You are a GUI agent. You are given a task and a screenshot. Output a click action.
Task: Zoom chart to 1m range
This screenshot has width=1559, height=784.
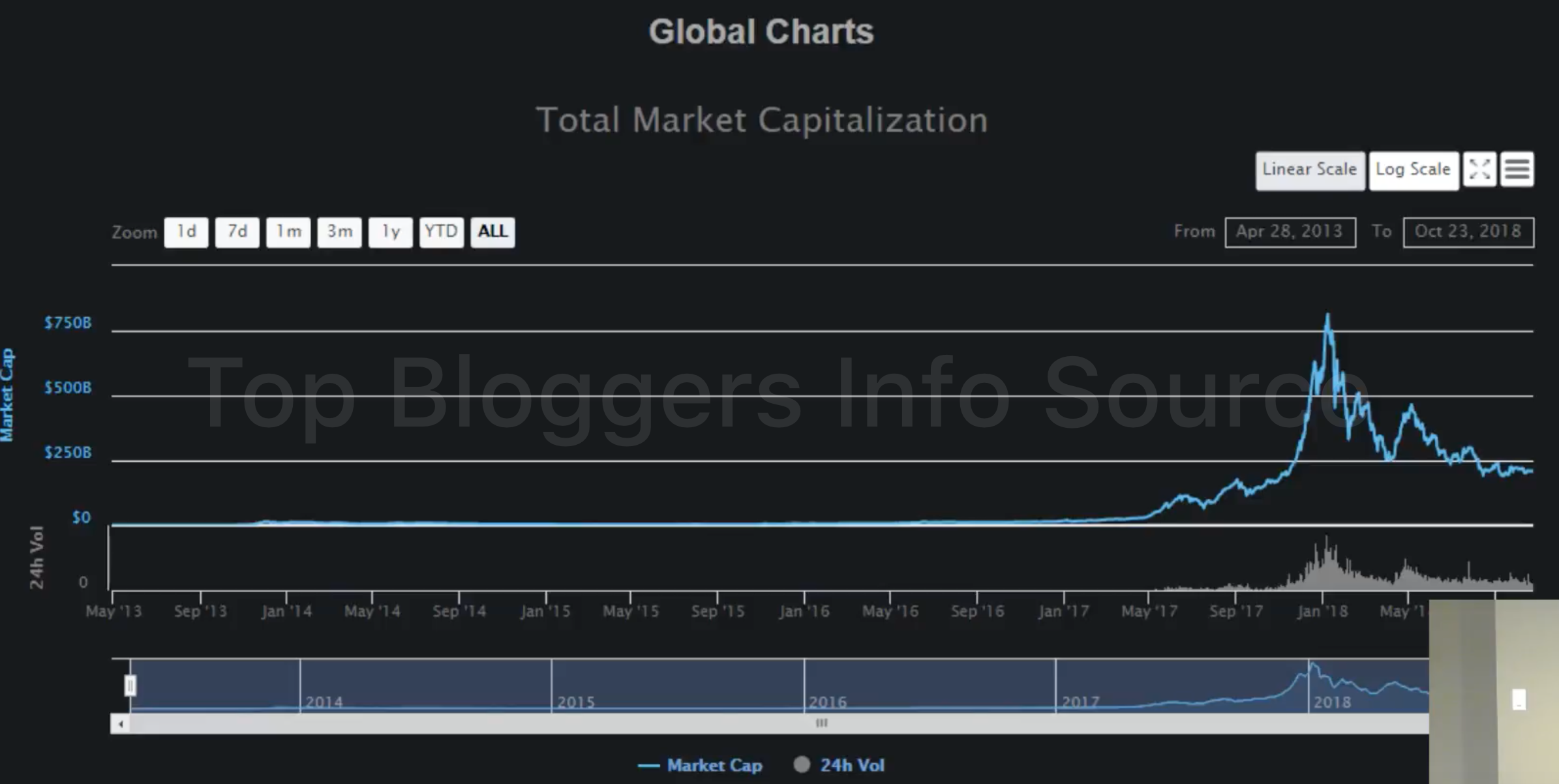point(288,232)
